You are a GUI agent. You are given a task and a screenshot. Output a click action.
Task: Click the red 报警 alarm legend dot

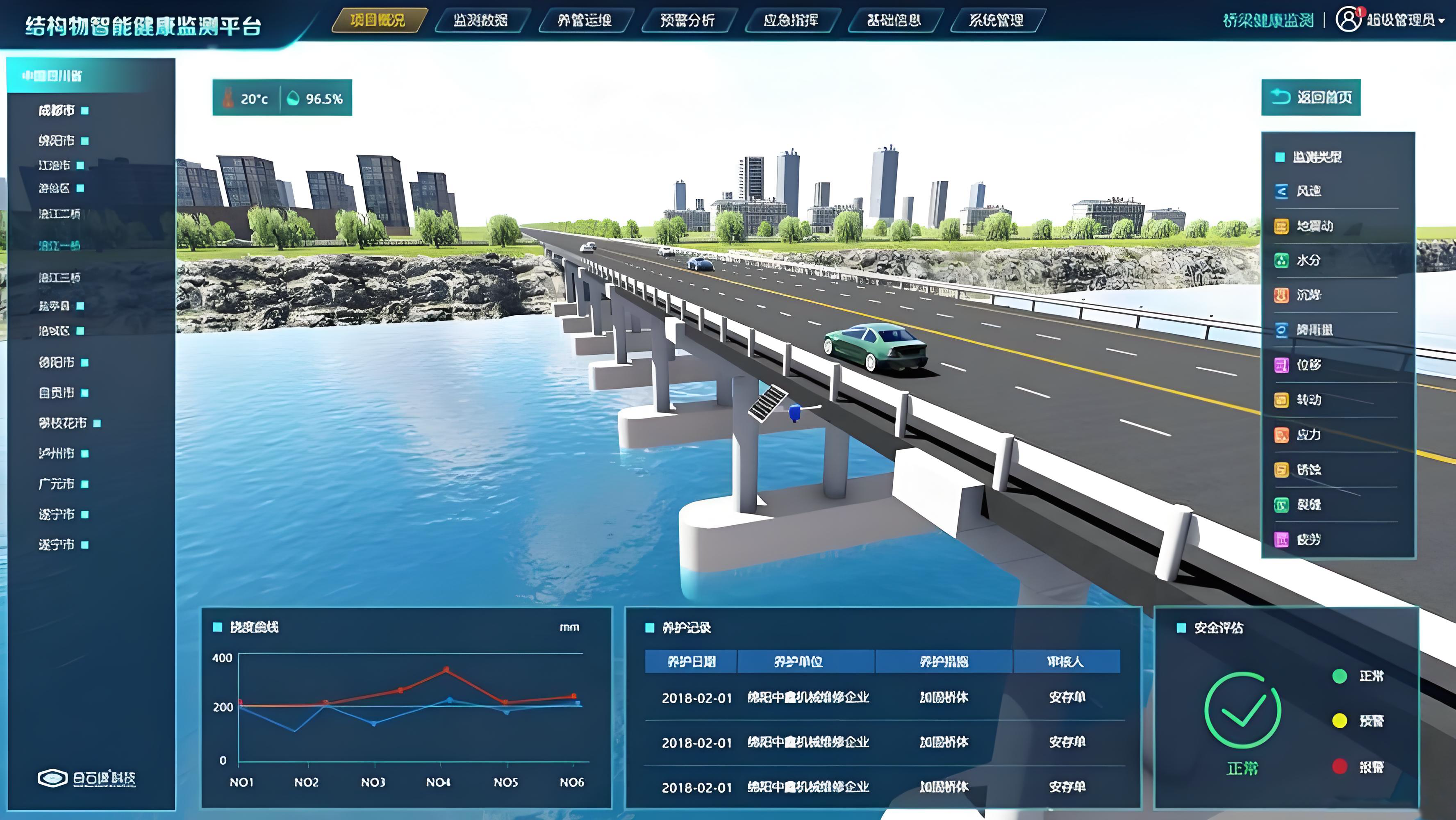[1339, 767]
